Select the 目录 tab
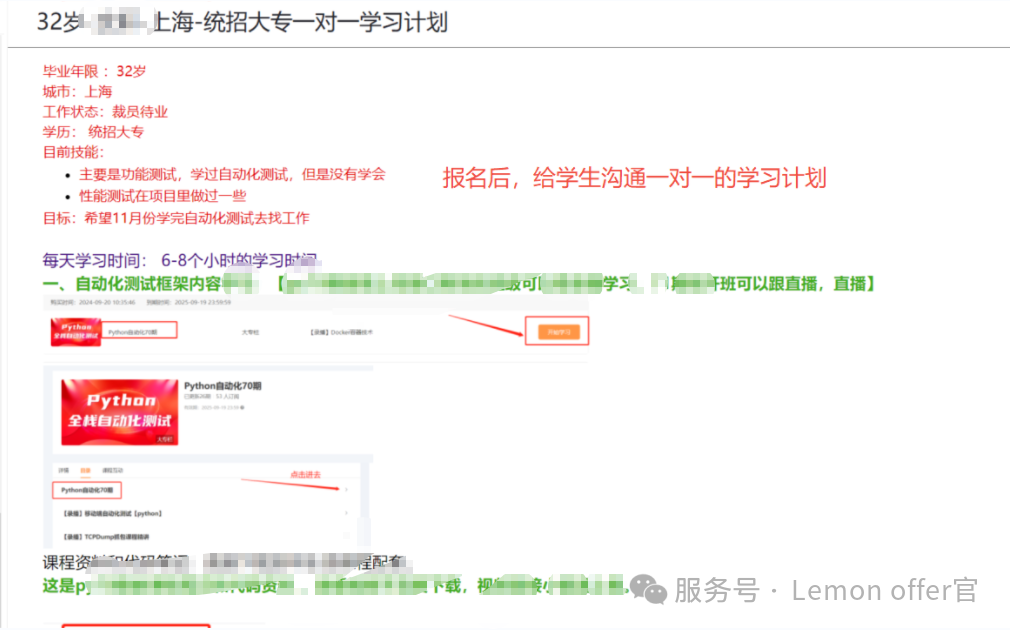1010x630 pixels. [86, 470]
